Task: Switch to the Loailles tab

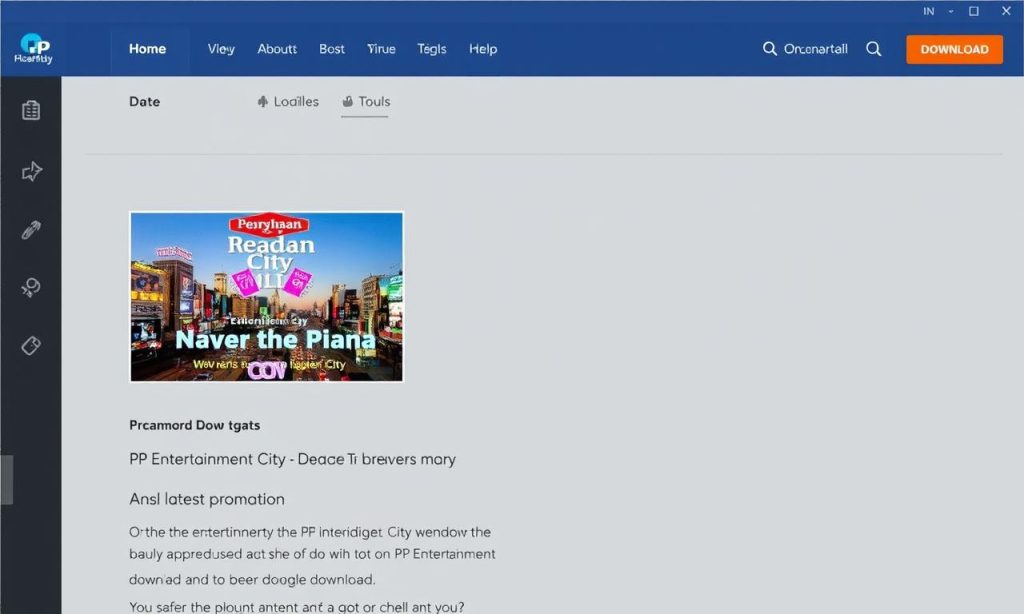Action: (288, 102)
